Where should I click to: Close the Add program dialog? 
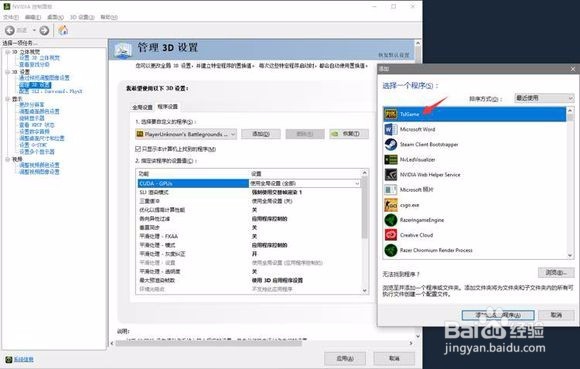573,69
